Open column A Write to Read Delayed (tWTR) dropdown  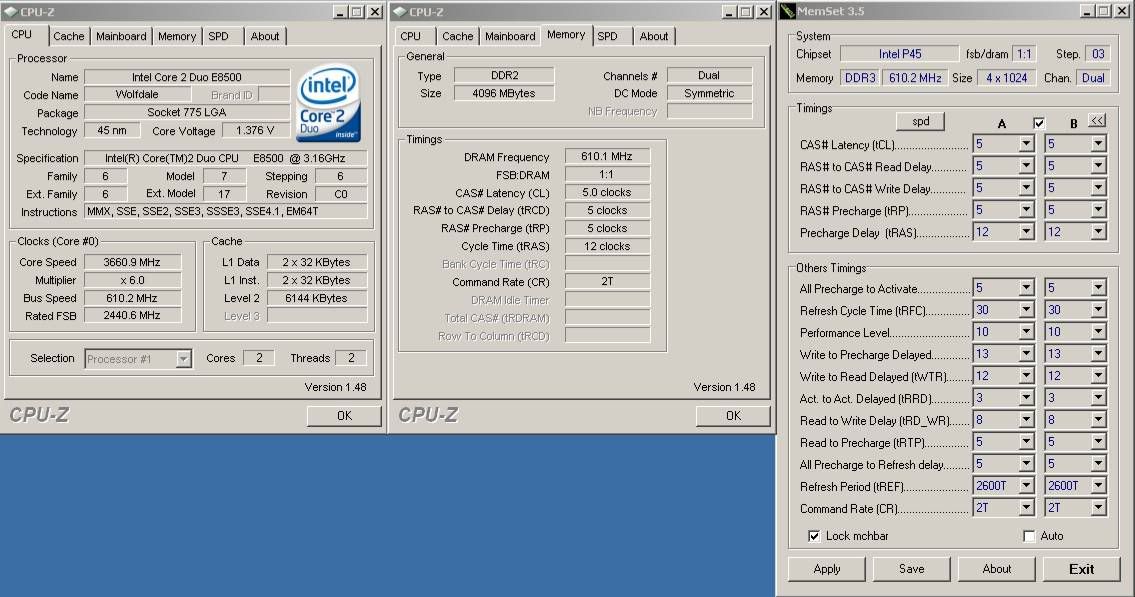pos(1026,376)
